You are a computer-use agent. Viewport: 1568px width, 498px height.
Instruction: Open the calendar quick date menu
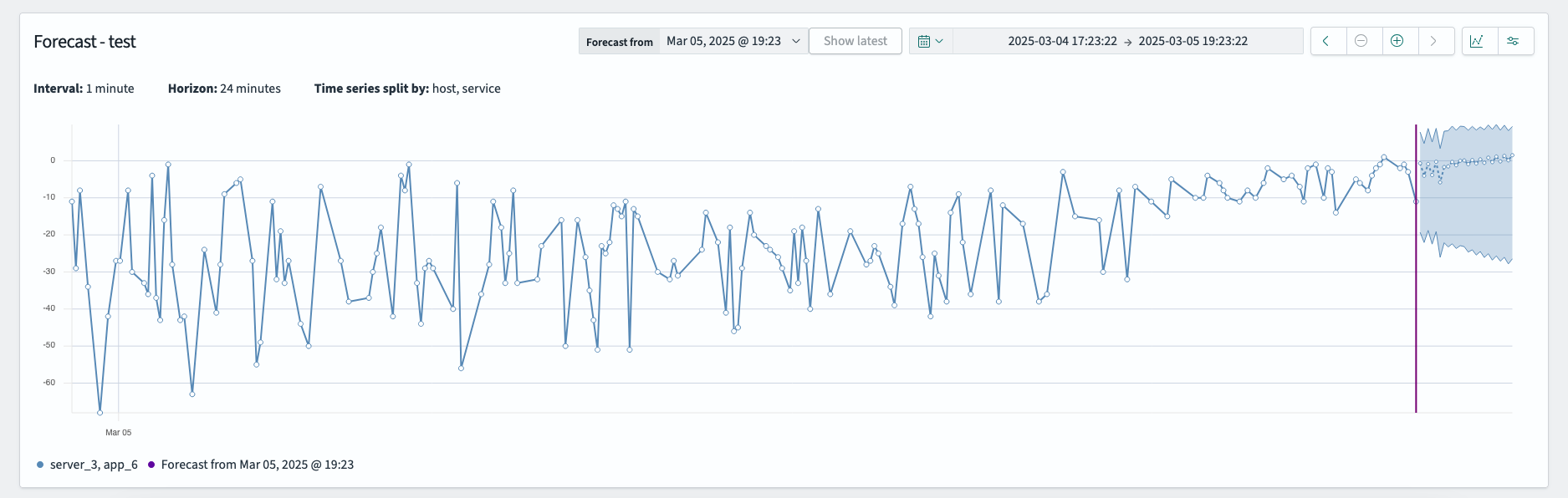(930, 41)
